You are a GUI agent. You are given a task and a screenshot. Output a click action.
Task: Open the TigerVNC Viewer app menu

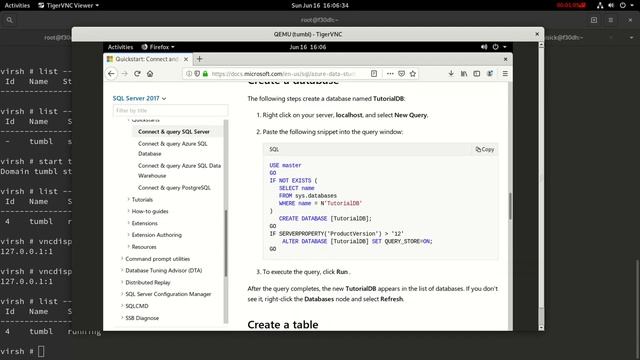click(x=68, y=5)
